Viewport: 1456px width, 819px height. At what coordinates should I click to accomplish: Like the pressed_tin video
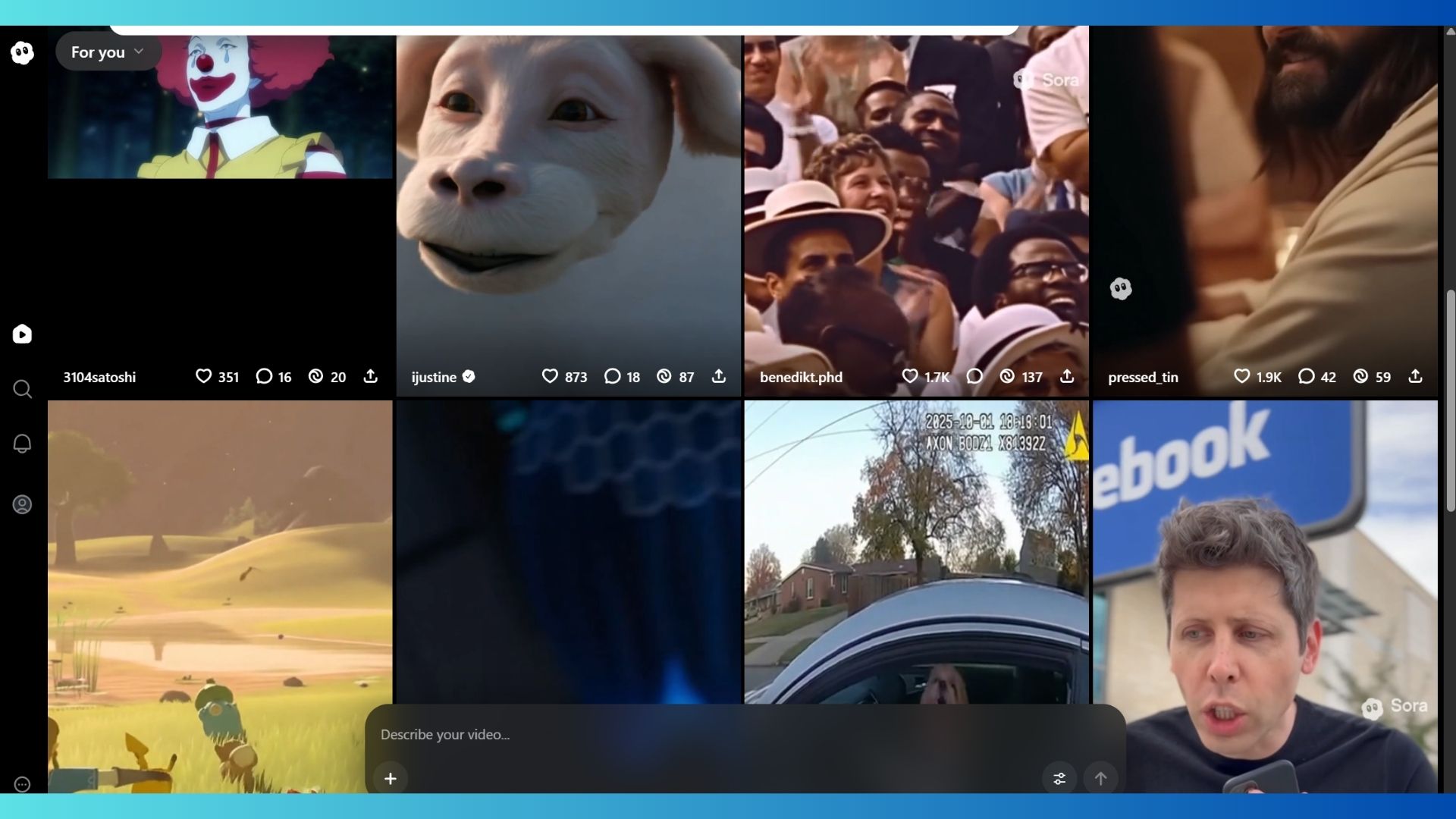[1241, 376]
